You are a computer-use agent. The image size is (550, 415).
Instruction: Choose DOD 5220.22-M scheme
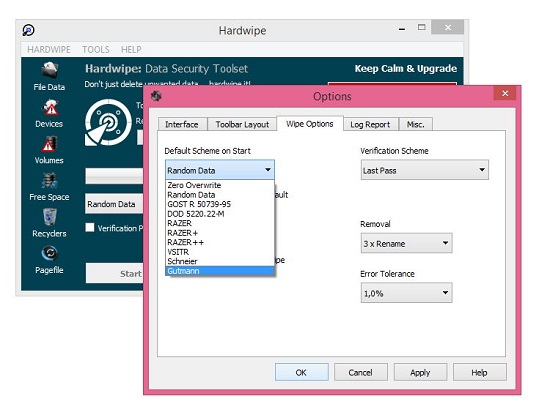tap(220, 214)
